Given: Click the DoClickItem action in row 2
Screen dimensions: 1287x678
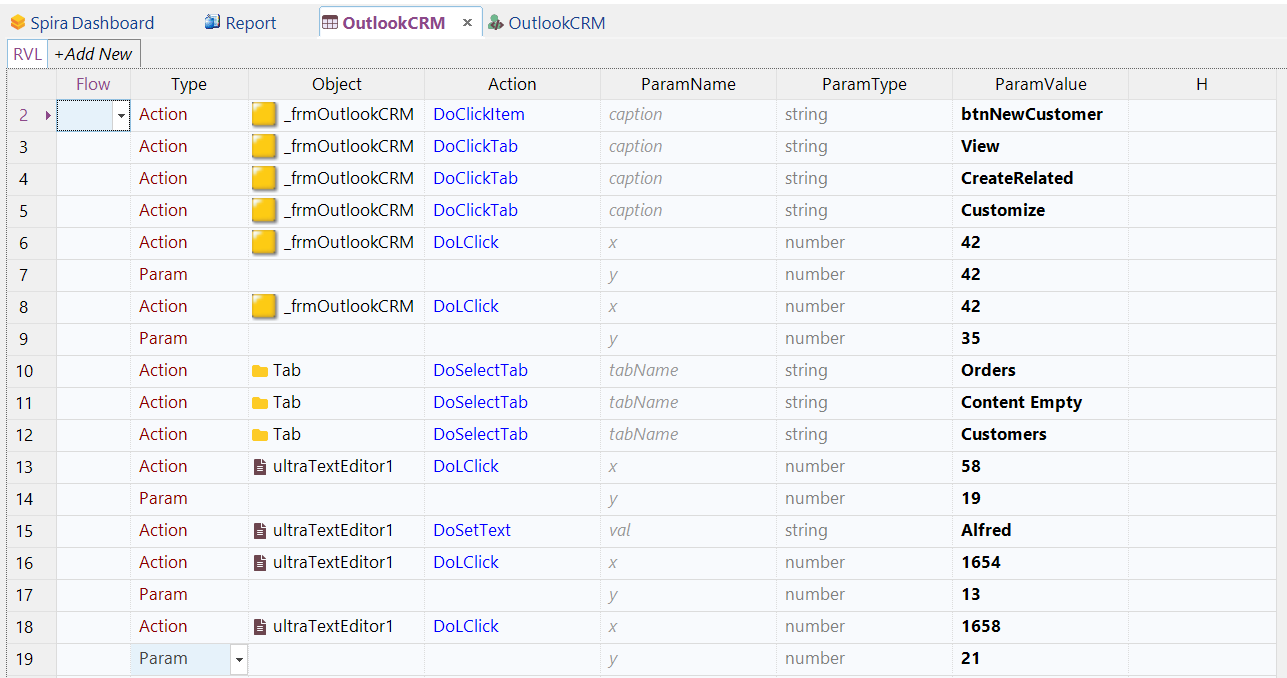Looking at the screenshot, I should [478, 115].
